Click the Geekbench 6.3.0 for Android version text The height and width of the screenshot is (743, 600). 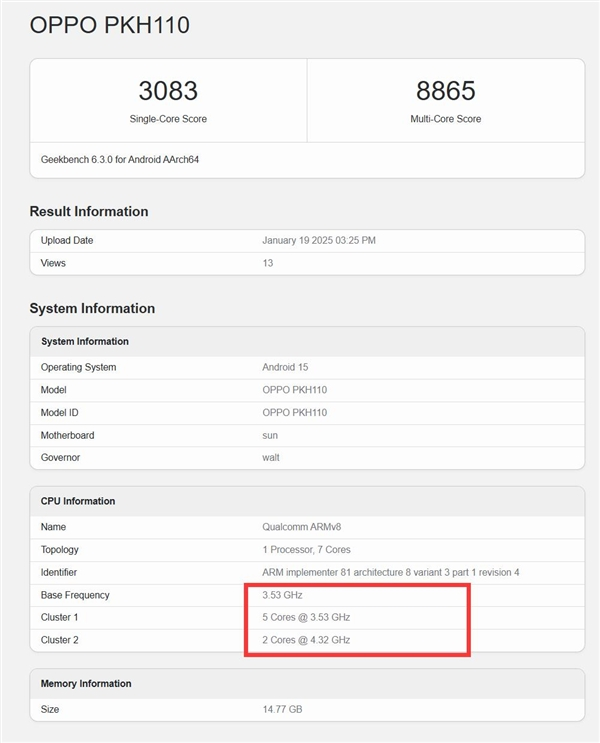(120, 160)
